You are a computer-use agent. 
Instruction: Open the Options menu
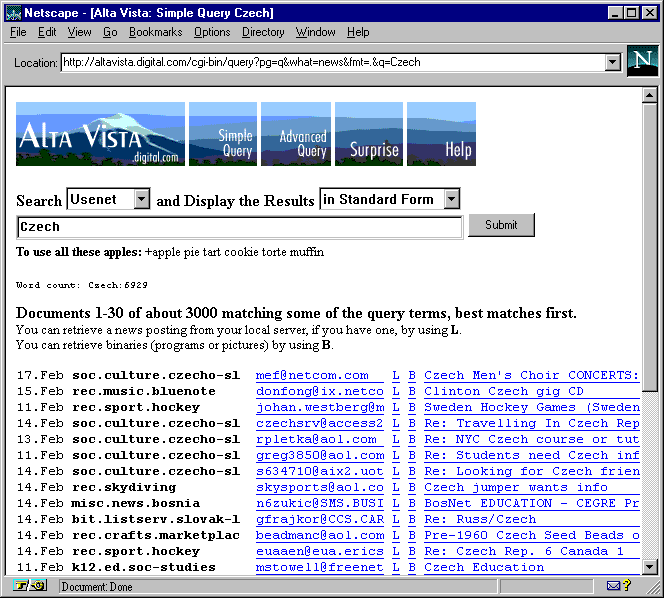[212, 32]
